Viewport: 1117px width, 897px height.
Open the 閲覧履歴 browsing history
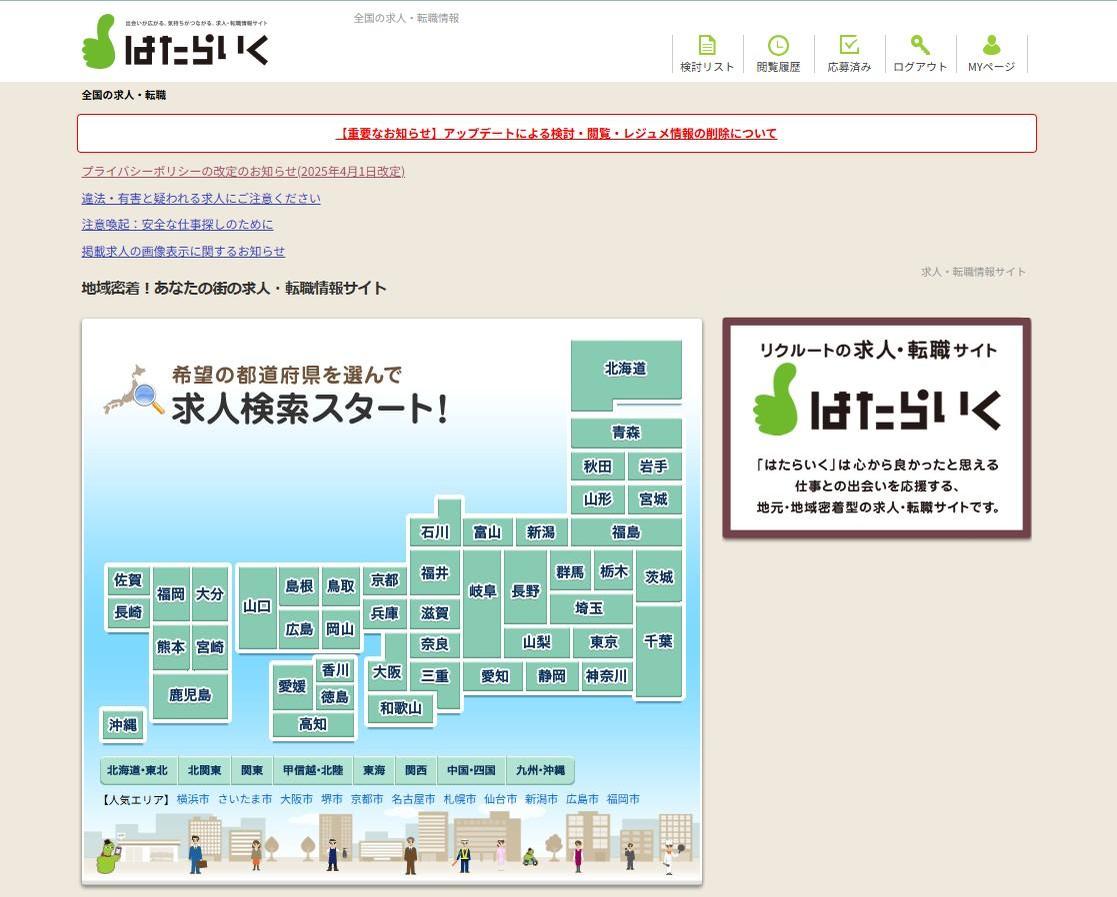click(x=778, y=54)
